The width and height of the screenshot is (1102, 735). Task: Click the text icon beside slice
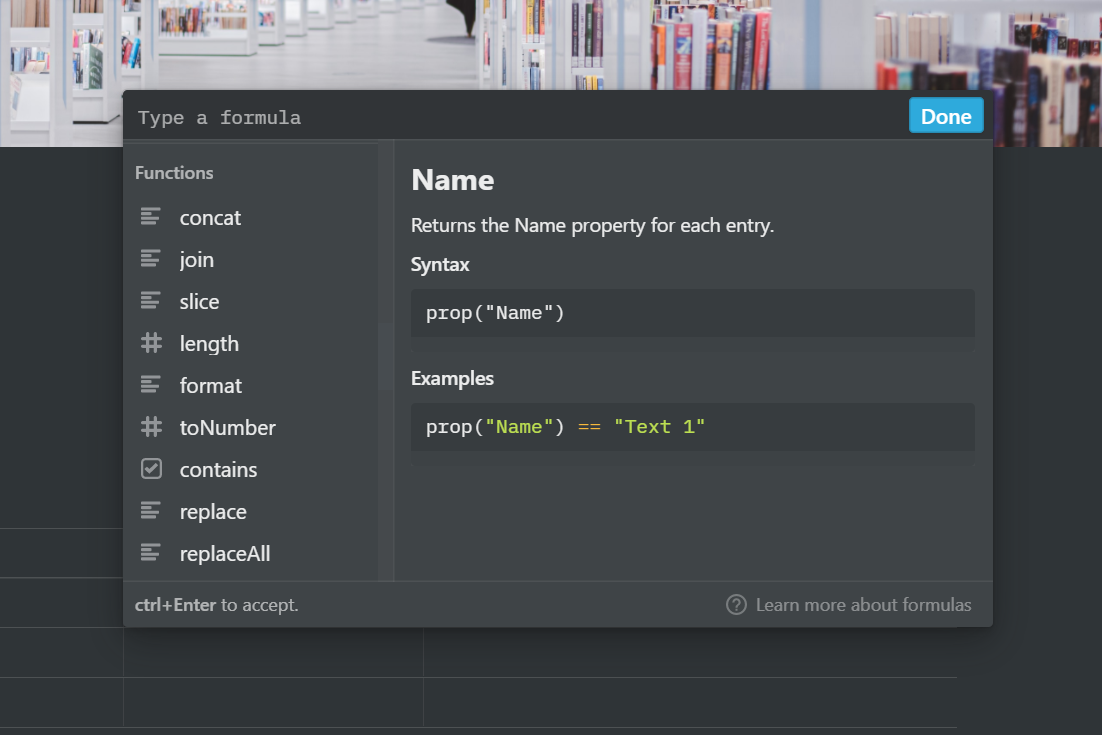(150, 301)
